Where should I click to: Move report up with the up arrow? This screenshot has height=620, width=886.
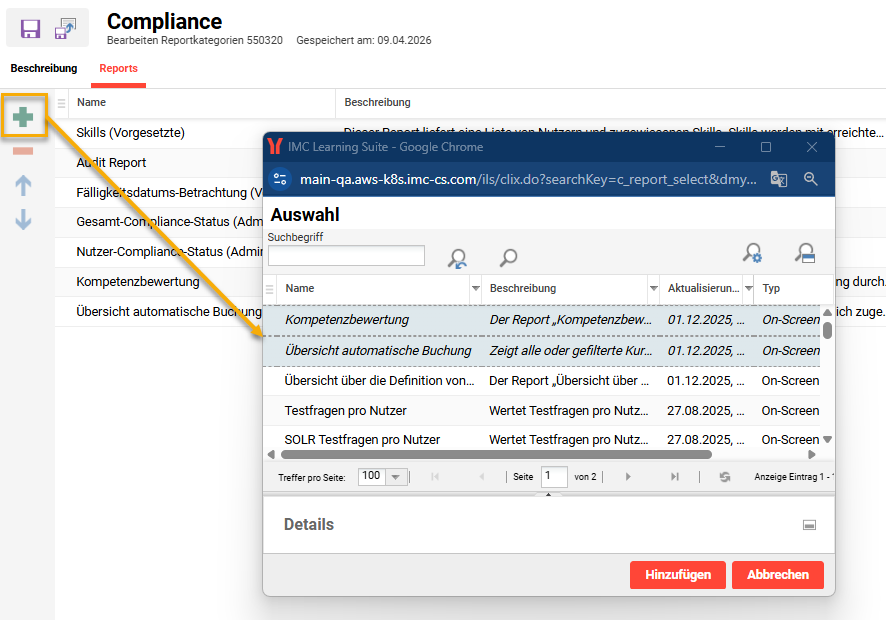coord(23,185)
